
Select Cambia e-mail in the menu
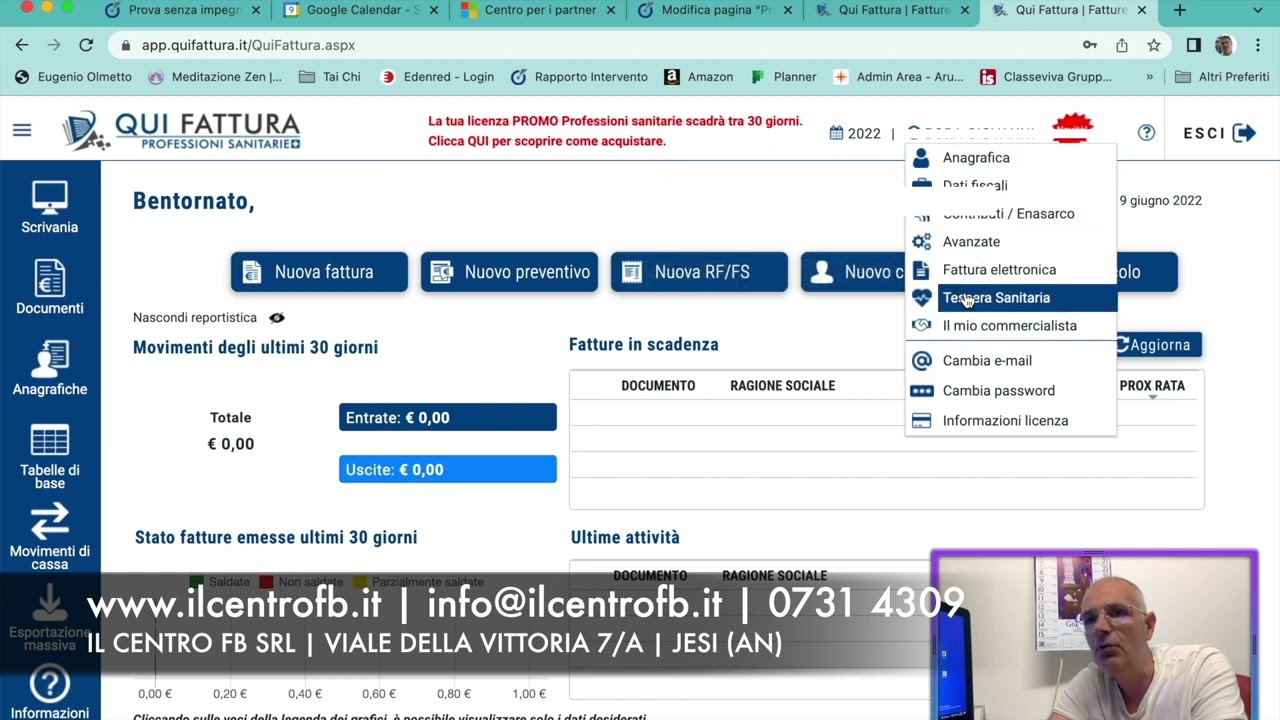[x=1011, y=361]
